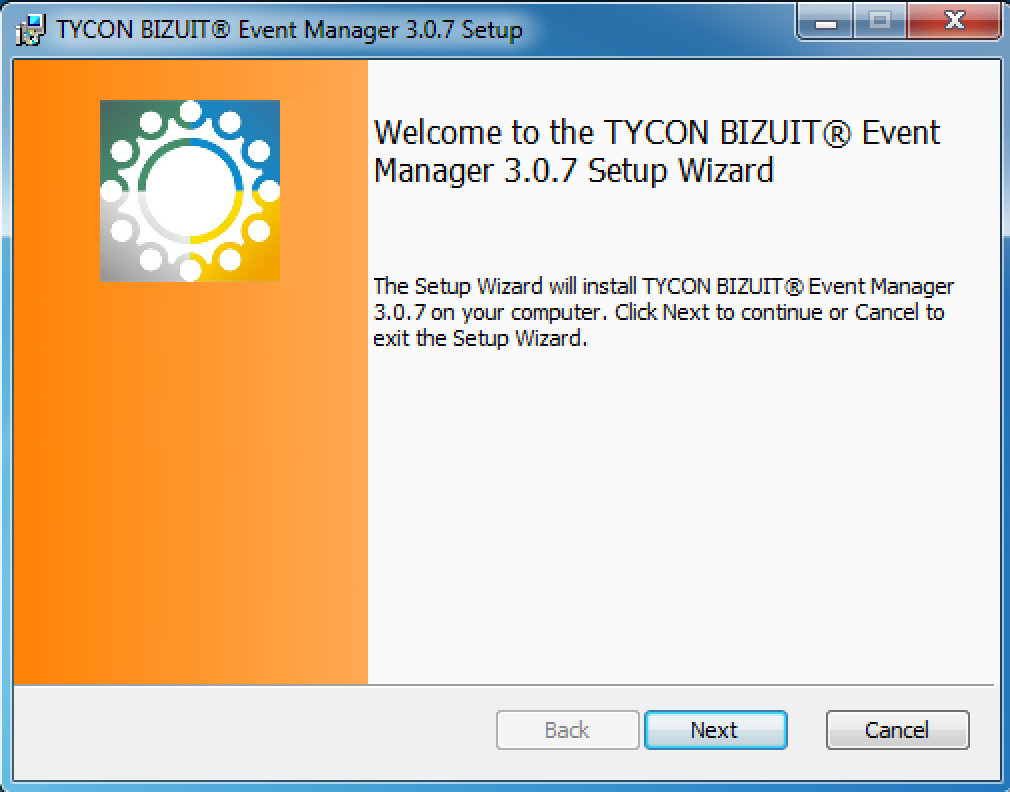Click the disabled Back button
The width and height of the screenshot is (1010, 792).
click(567, 730)
